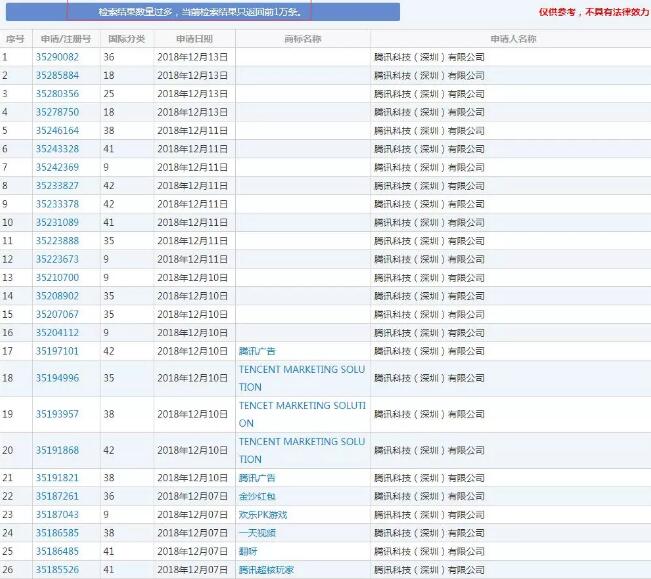651x579 pixels.
Task: Open application number 35210700
Action: click(57, 277)
